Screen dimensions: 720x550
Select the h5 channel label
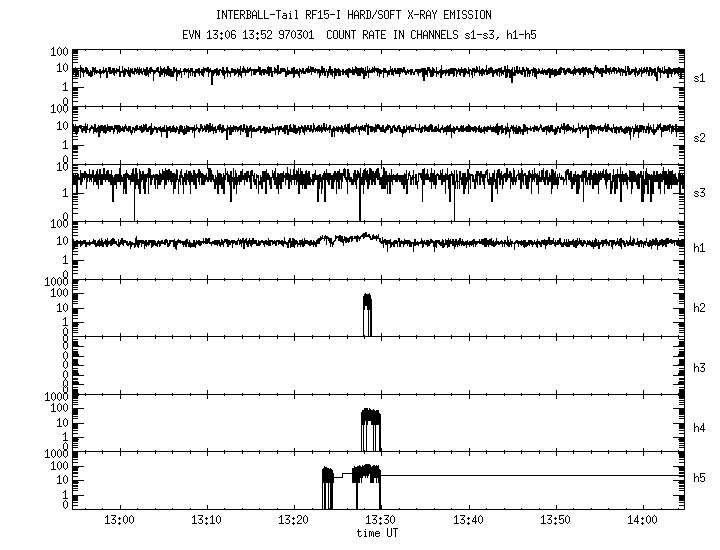[700, 479]
